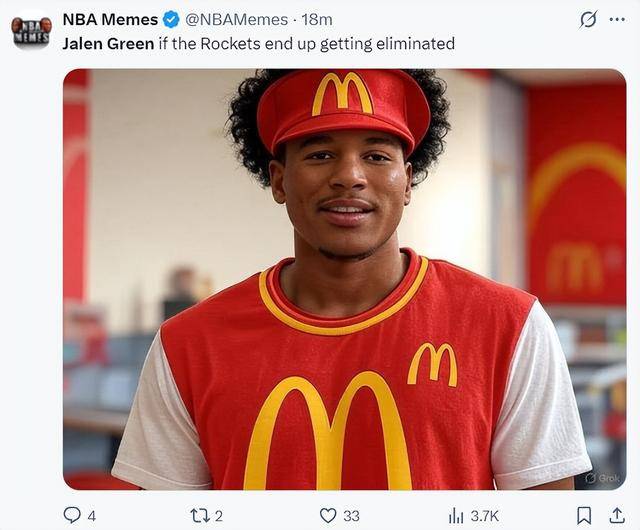This screenshot has width=640, height=530.
Task: Click the repost count of 2
Action: tap(219, 516)
